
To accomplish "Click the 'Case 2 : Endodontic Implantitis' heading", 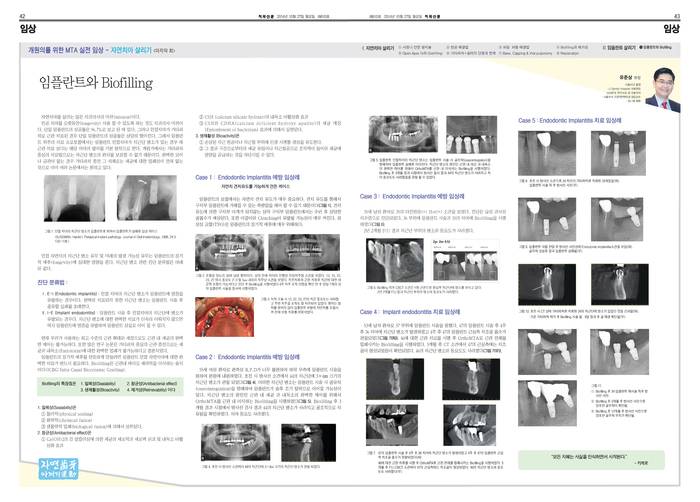I will click(x=247, y=357).
